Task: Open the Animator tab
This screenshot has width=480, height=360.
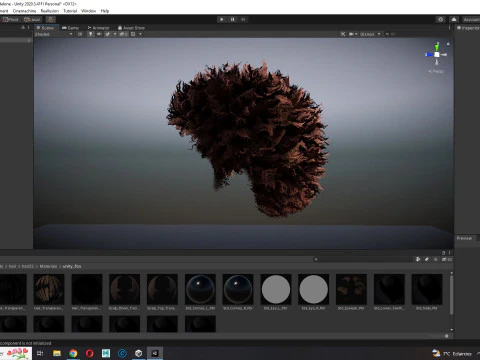Action: click(x=98, y=28)
